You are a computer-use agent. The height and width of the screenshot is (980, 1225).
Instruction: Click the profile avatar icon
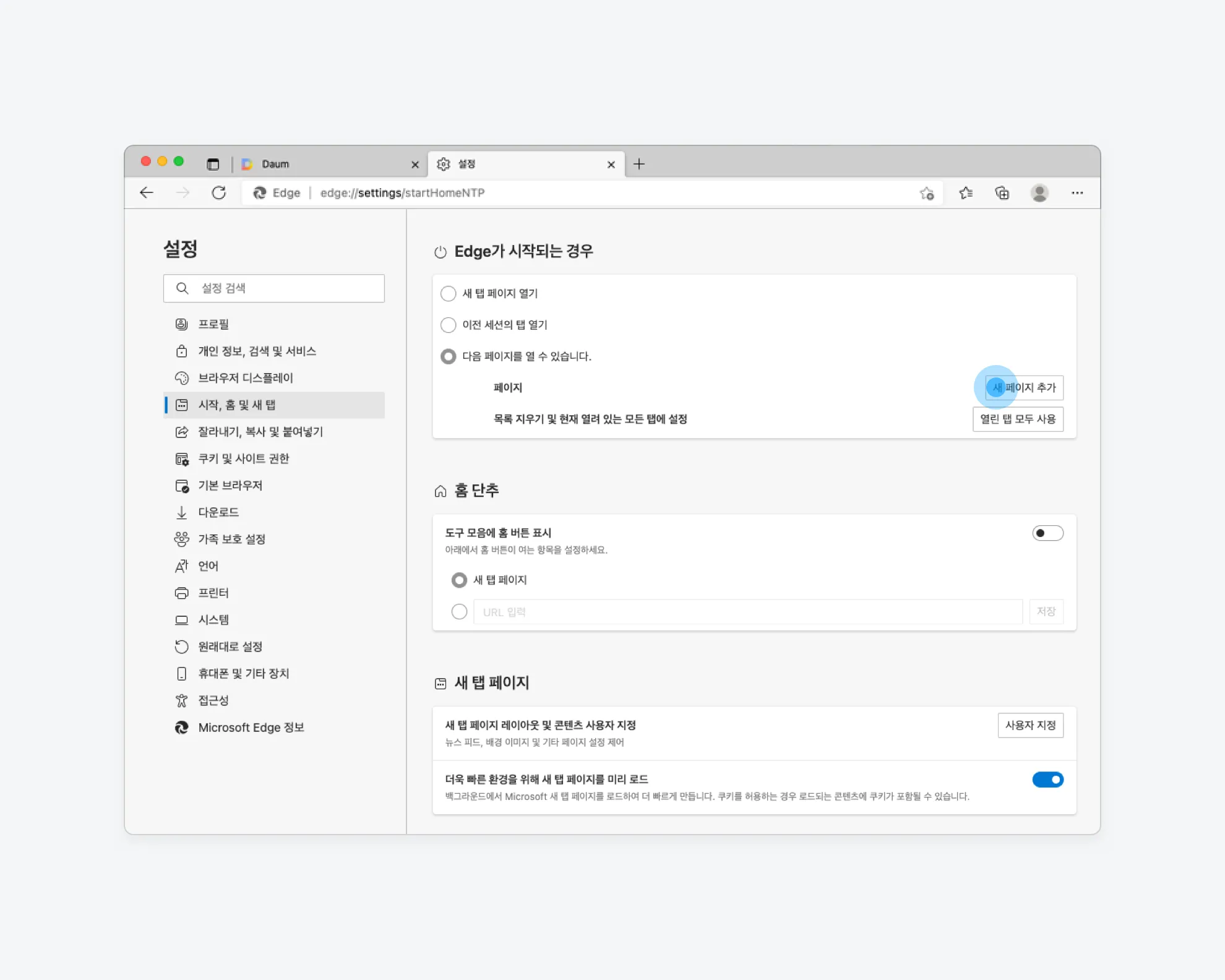click(x=1040, y=192)
